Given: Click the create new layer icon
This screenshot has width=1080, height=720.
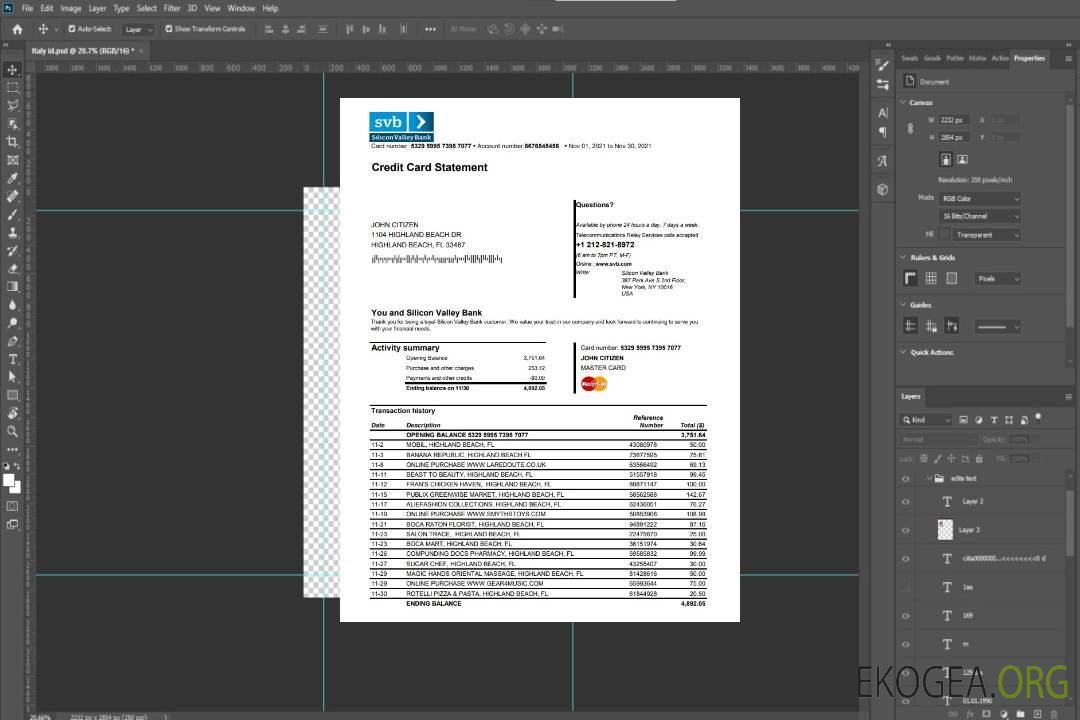Looking at the screenshot, I should pos(1037,714).
